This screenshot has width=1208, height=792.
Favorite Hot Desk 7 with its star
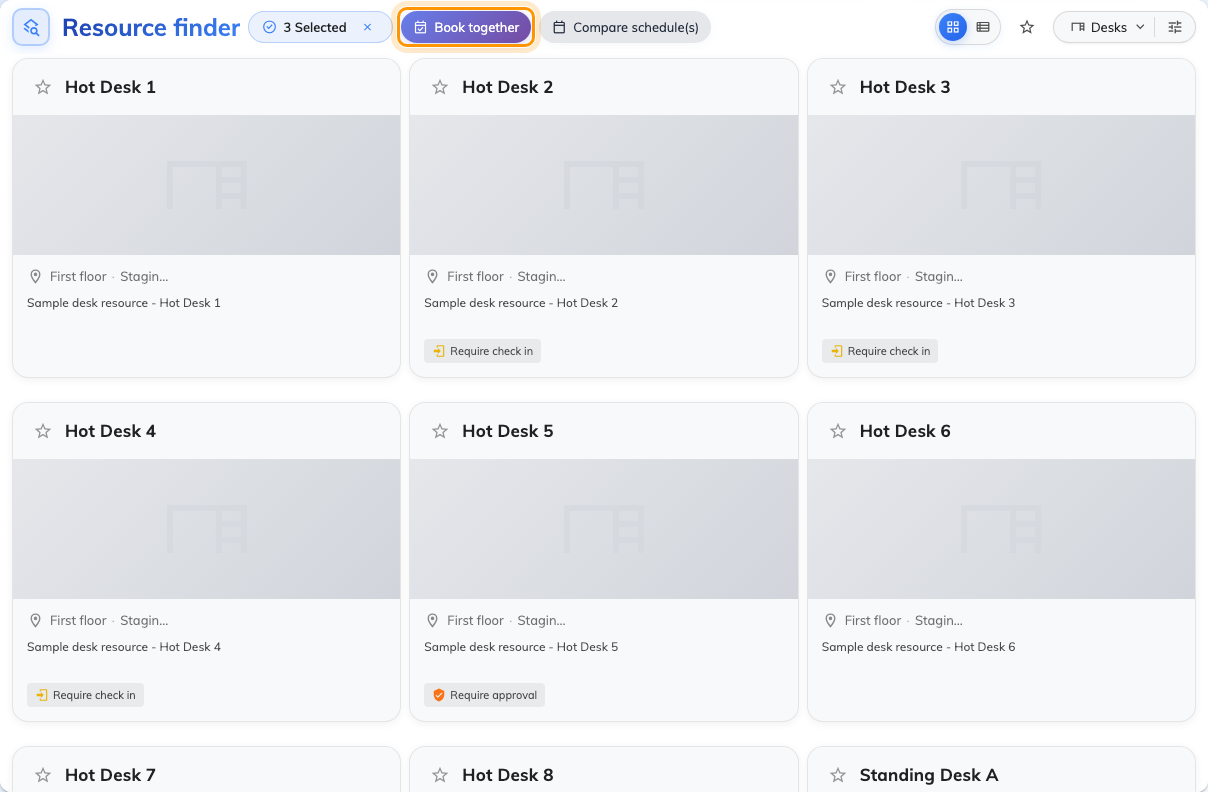43,775
